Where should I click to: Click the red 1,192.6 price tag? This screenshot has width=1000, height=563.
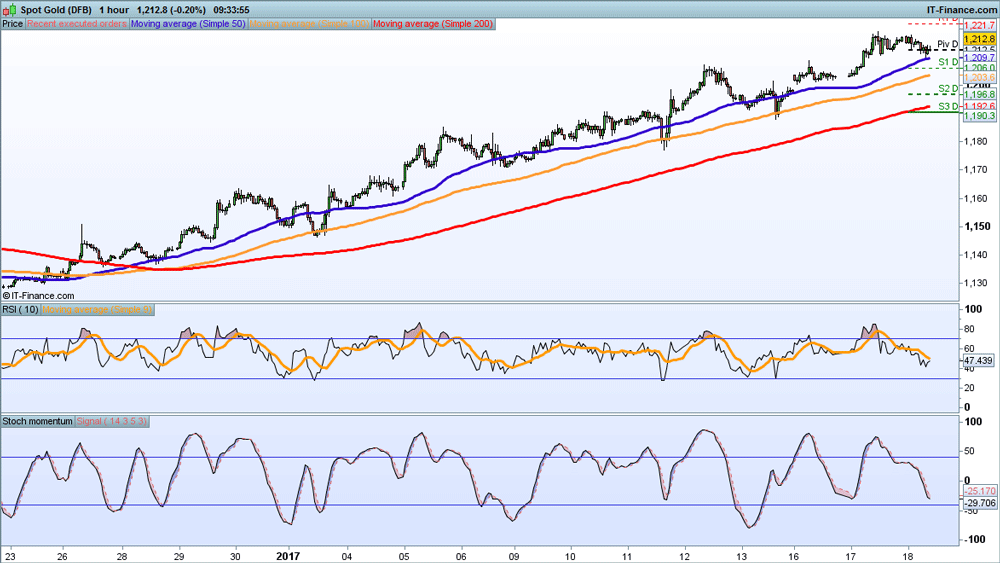point(979,106)
